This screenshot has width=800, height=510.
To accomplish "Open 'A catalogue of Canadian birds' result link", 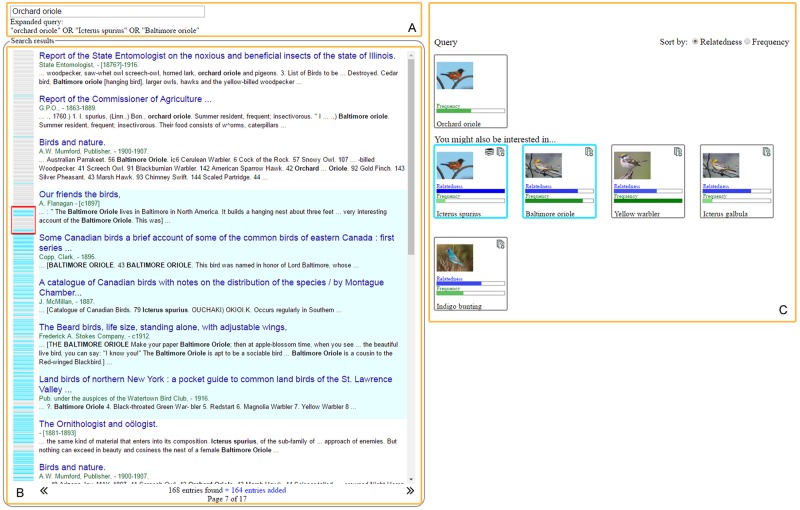I will point(211,287).
